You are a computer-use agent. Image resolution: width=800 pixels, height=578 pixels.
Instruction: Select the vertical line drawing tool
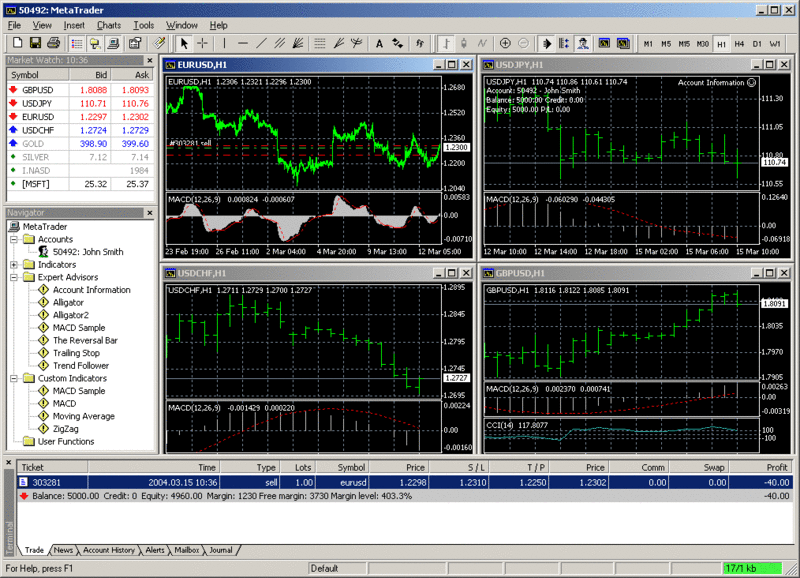pos(224,43)
